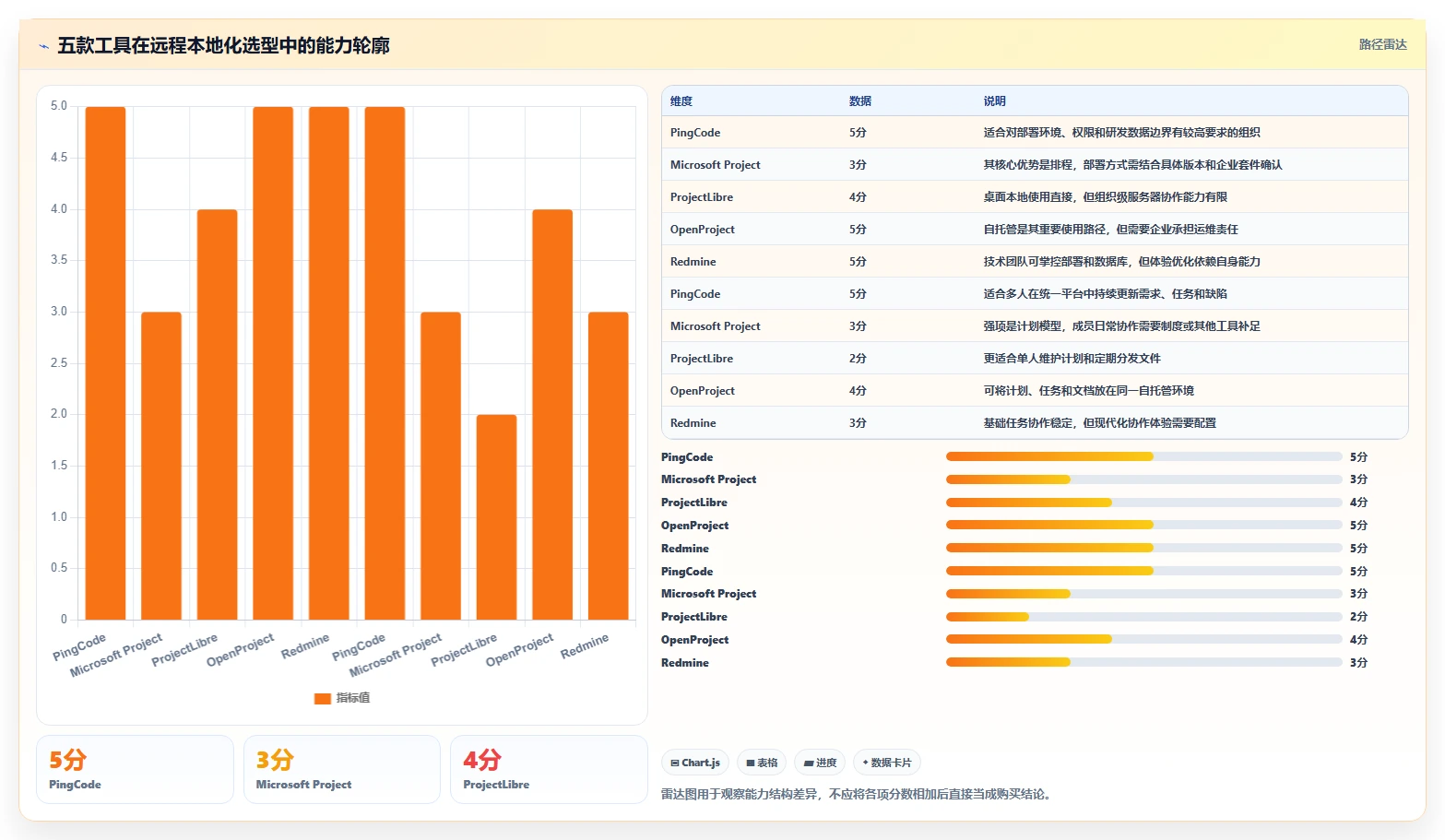Click the text 自托管是其重要使用路径，但需要企业承担运维责任
The width and height of the screenshot is (1445, 840).
pyautogui.click(x=1110, y=230)
